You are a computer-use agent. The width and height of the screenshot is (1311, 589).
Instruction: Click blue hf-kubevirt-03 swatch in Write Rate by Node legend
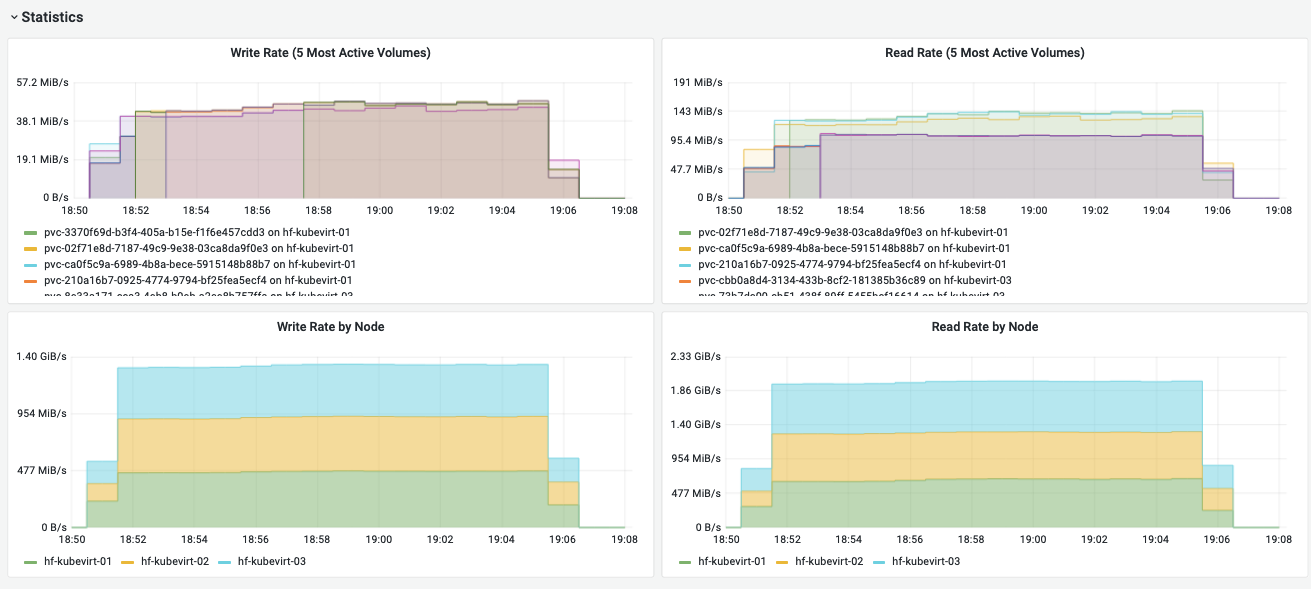point(227,562)
